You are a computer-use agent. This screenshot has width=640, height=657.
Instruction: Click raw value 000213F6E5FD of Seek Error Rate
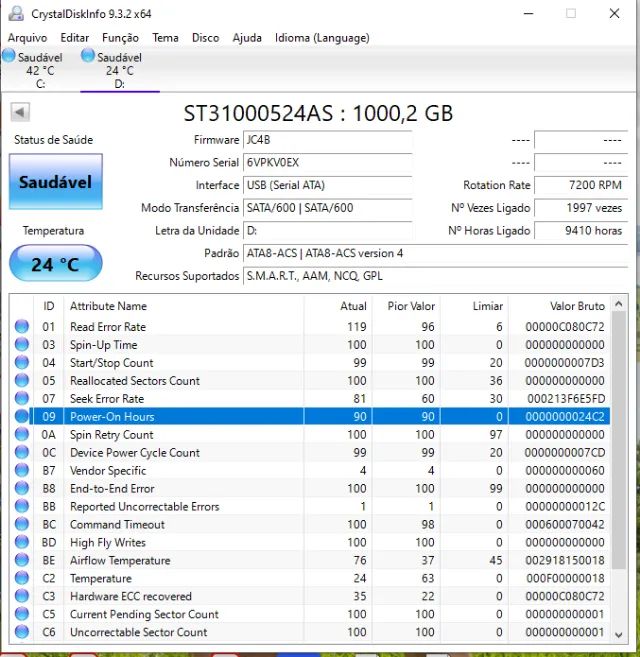(566, 399)
